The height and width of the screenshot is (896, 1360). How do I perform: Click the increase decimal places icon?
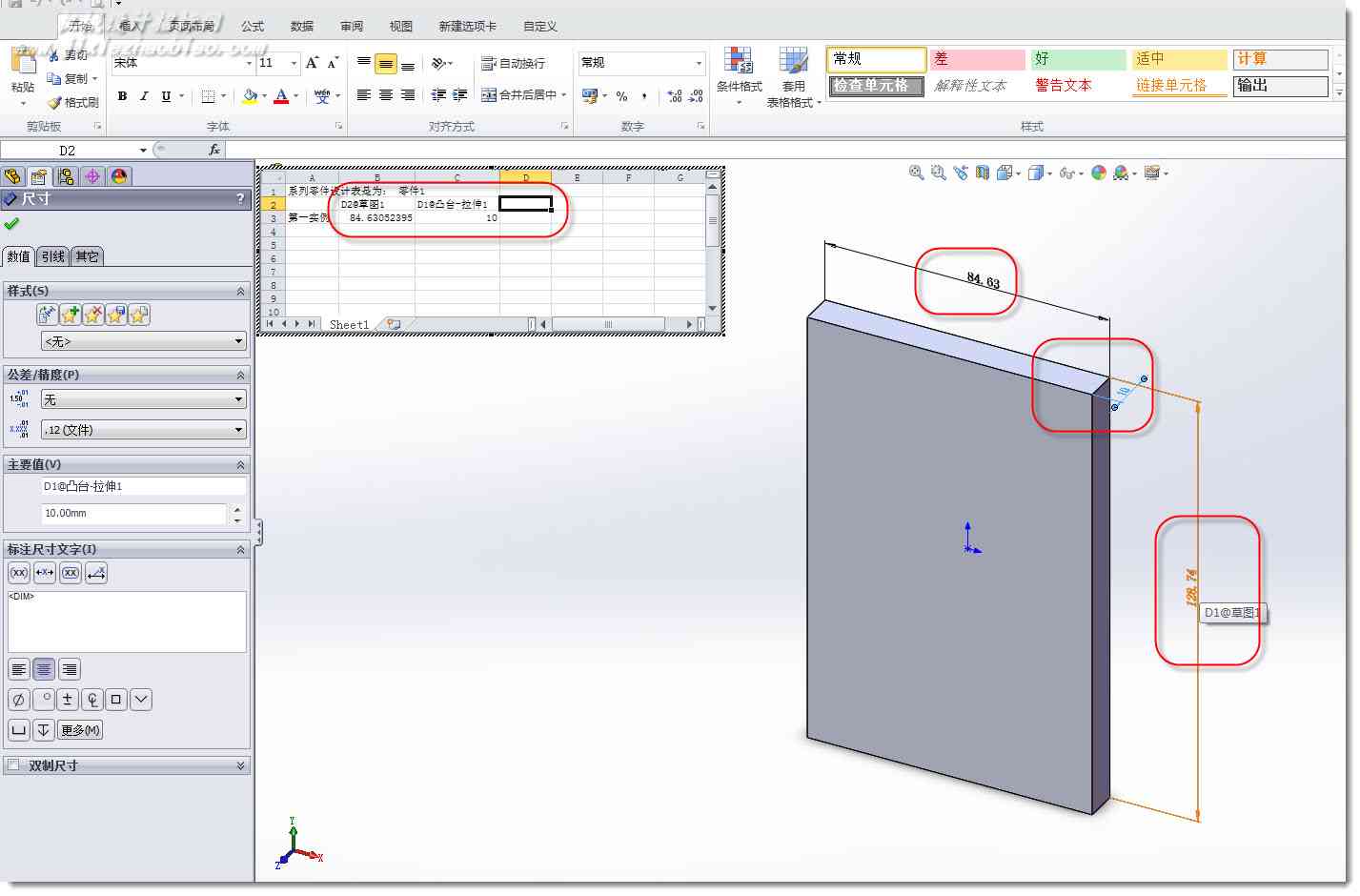[675, 95]
